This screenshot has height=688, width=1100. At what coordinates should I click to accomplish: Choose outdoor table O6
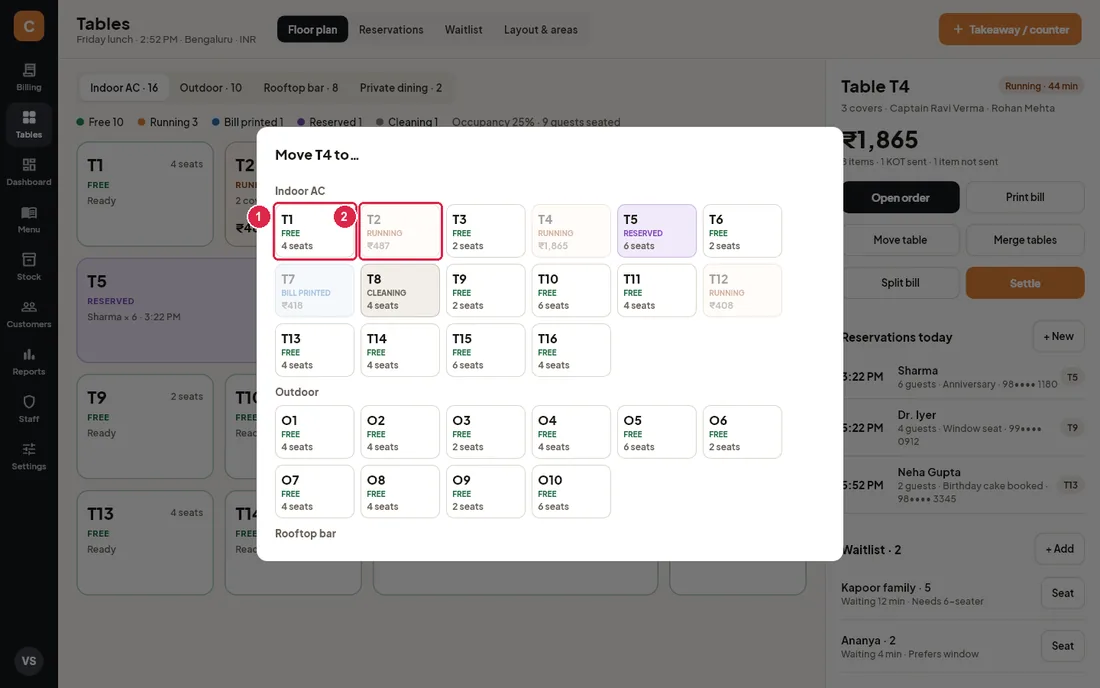point(742,433)
